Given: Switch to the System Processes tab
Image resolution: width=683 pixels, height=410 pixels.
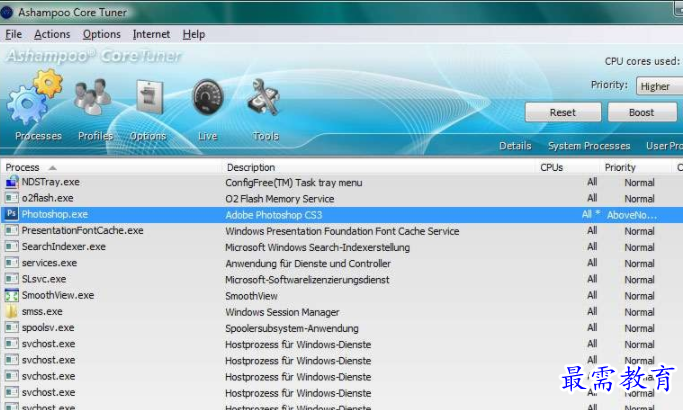Looking at the screenshot, I should [589, 146].
